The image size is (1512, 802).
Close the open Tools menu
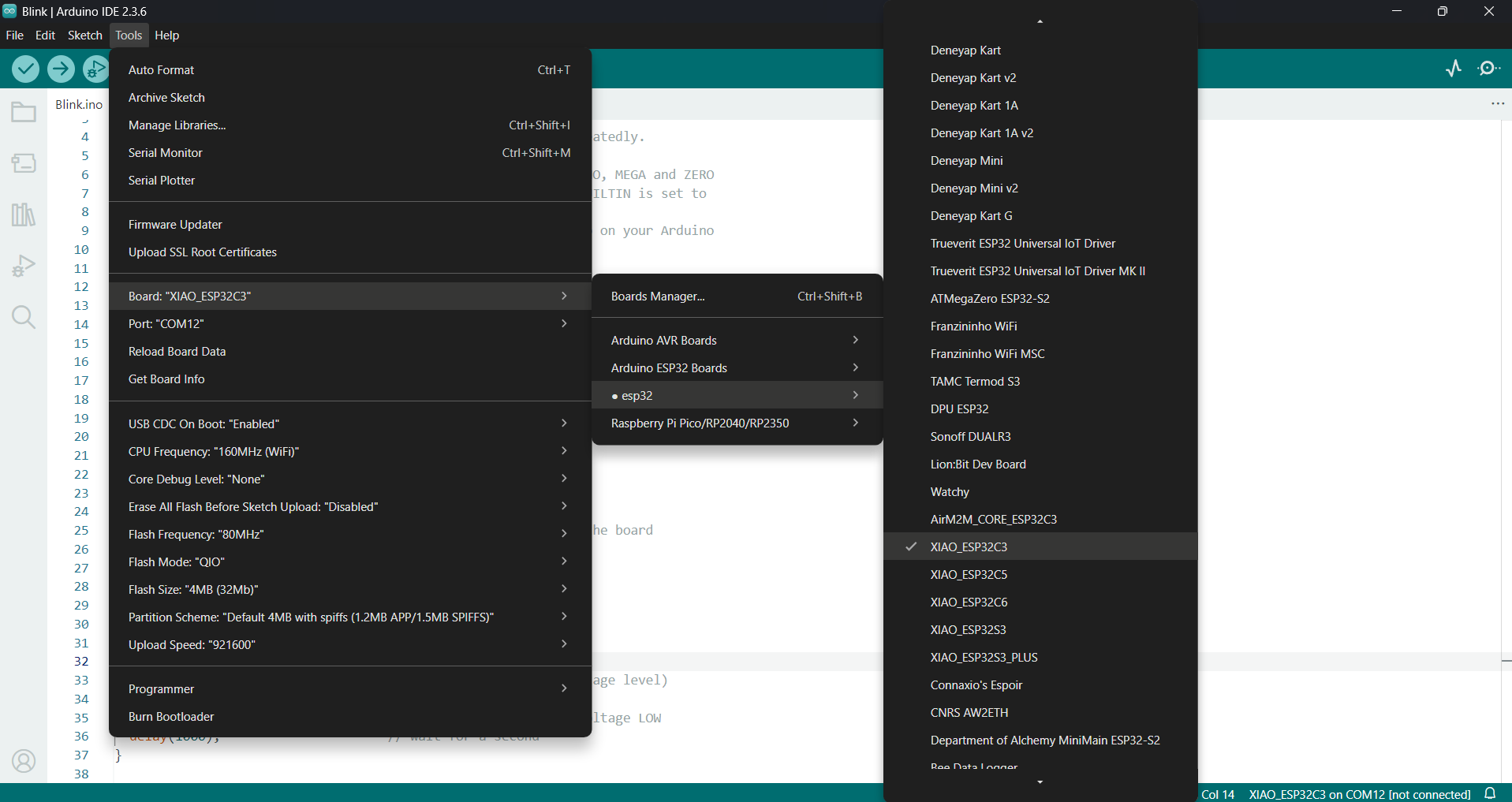(129, 35)
